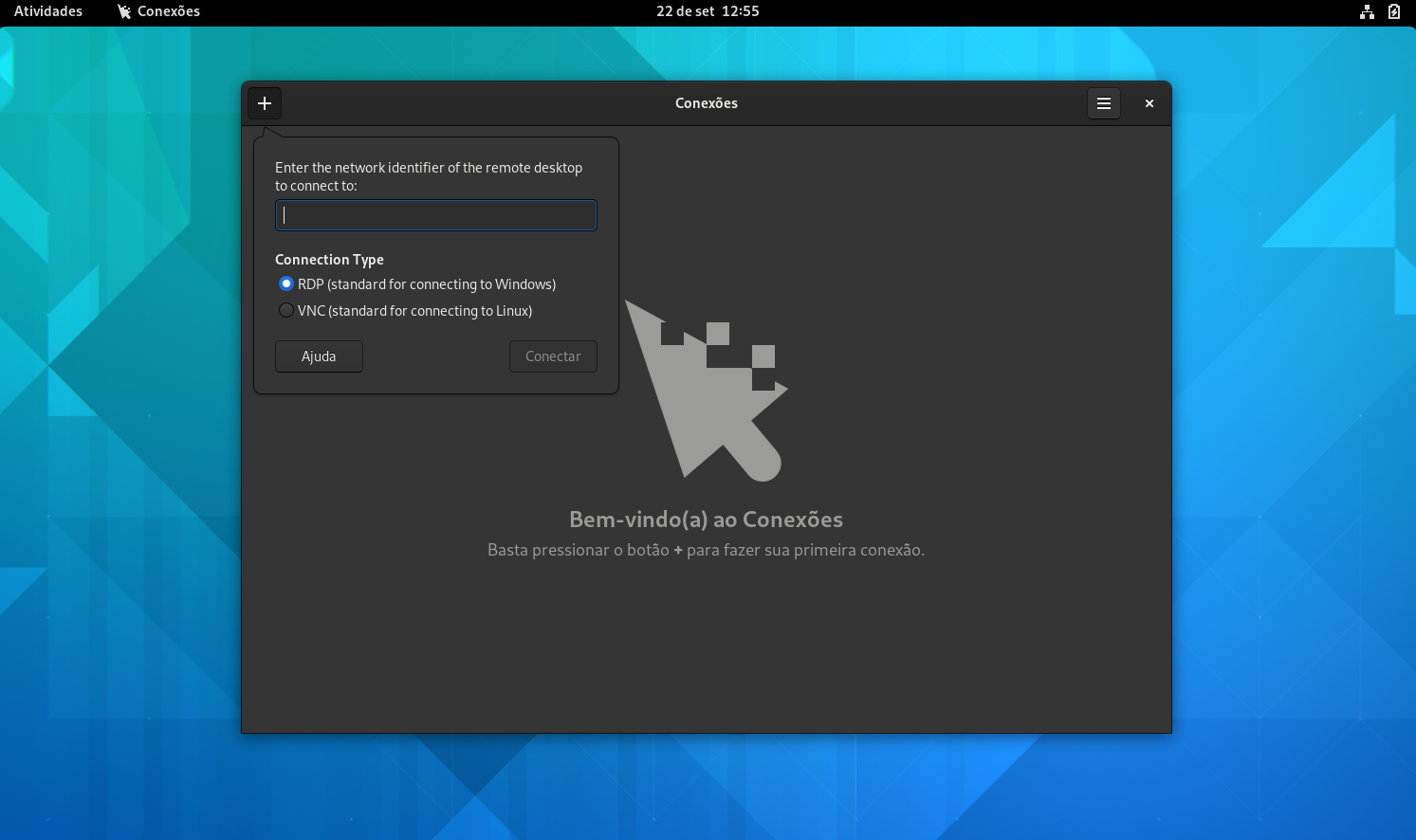Open the Conexões application menu
The image size is (1416, 840).
[157, 11]
